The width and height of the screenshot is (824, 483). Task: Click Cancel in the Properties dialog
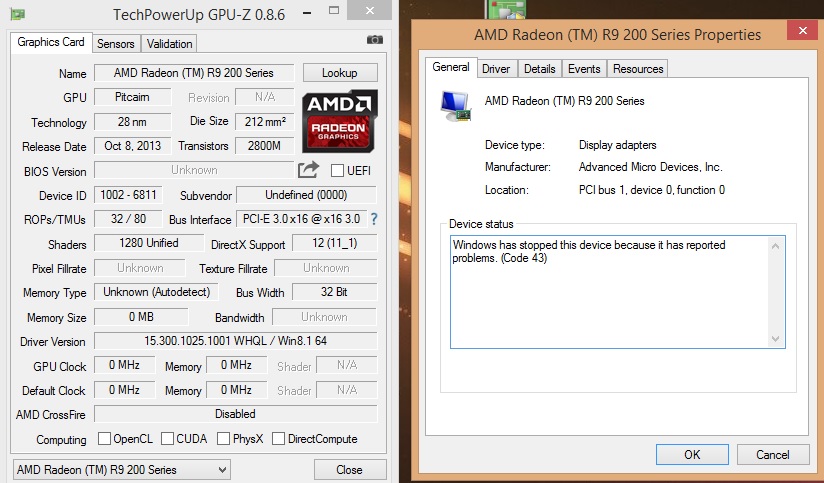(x=772, y=455)
